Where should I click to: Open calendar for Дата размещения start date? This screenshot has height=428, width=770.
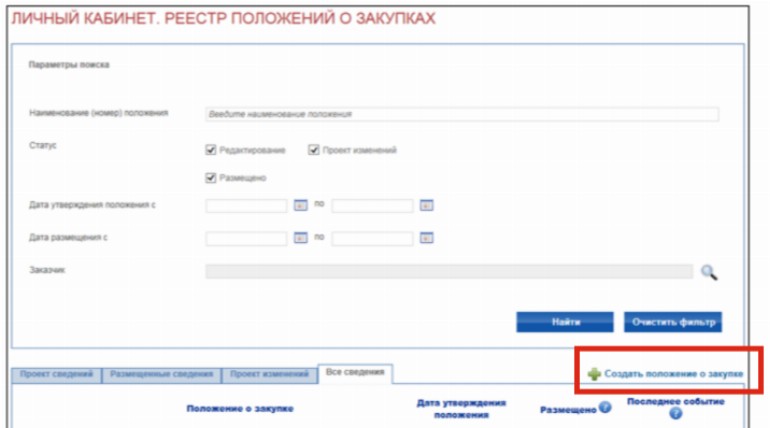pos(299,238)
